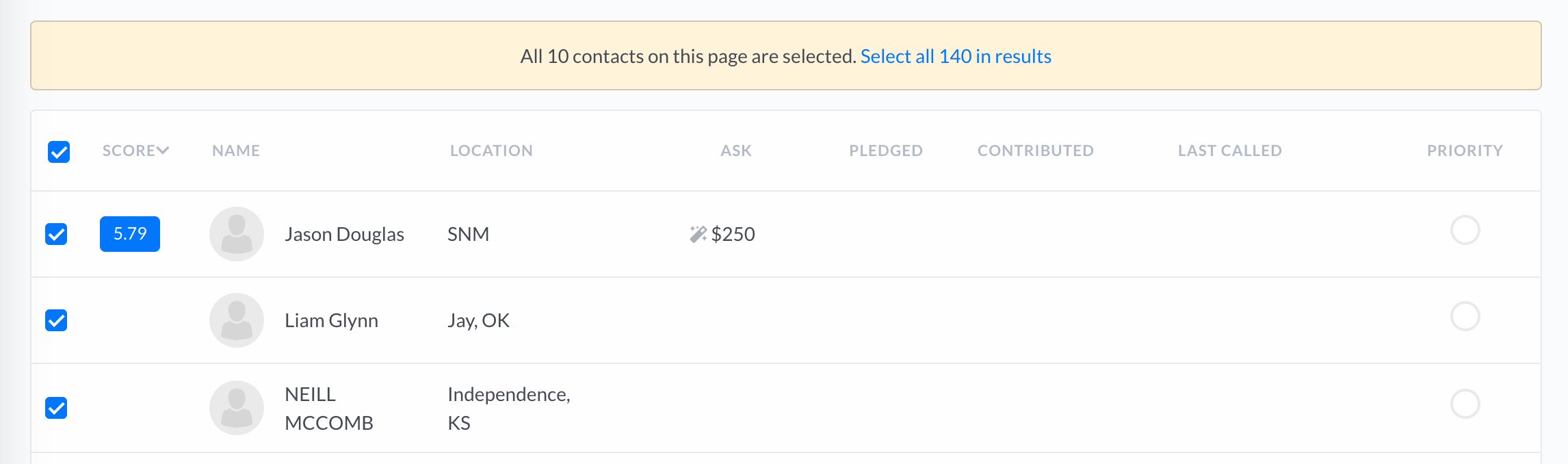Sort by the NAME column header

click(x=236, y=151)
